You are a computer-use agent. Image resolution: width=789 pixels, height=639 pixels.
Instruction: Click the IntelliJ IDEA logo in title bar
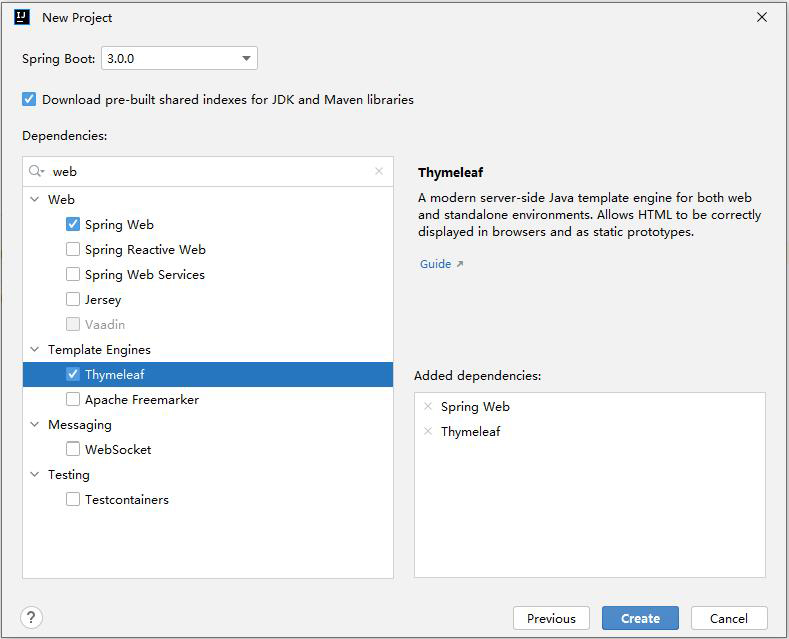click(x=22, y=17)
